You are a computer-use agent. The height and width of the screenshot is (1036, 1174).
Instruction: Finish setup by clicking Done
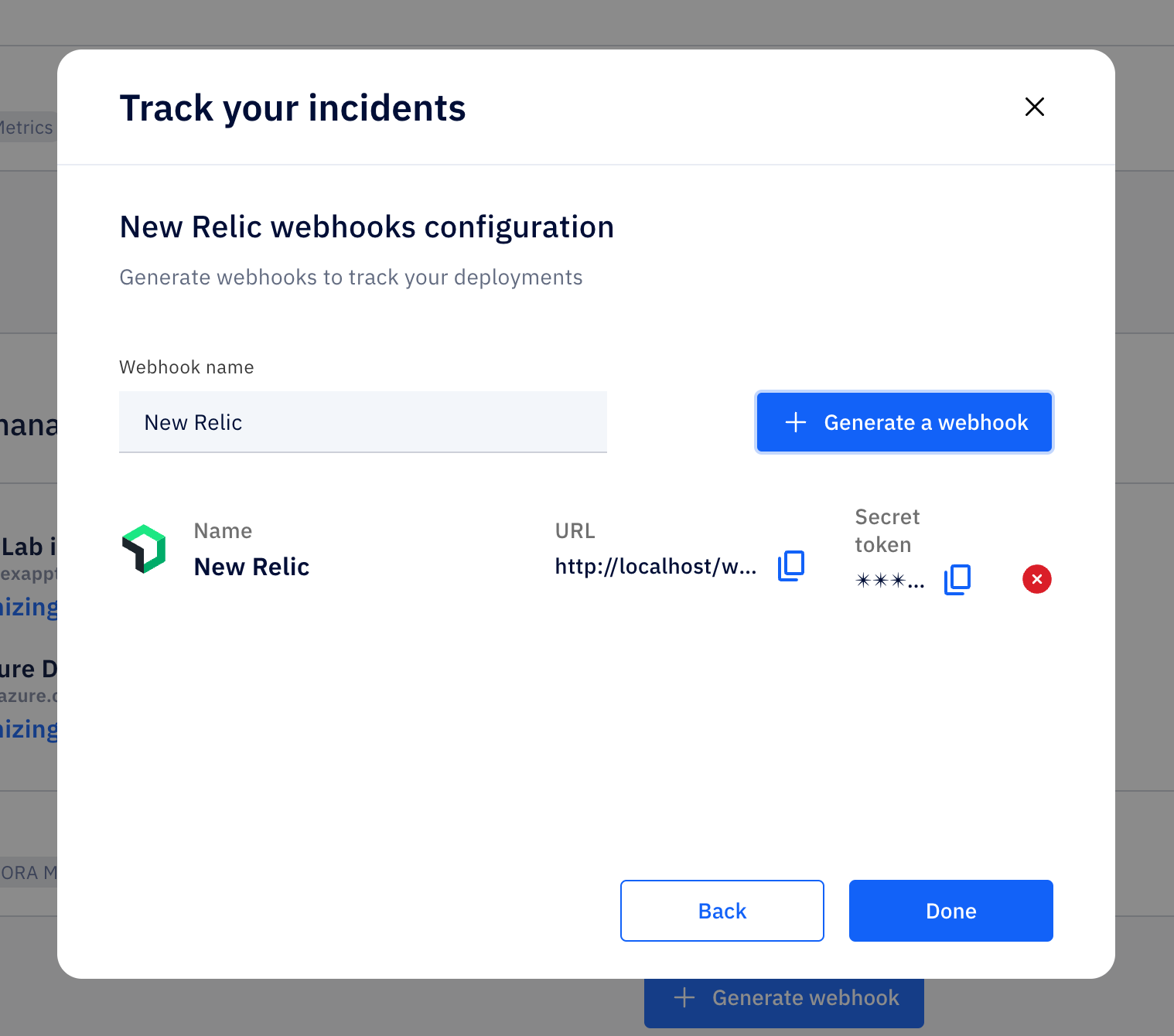[950, 911]
